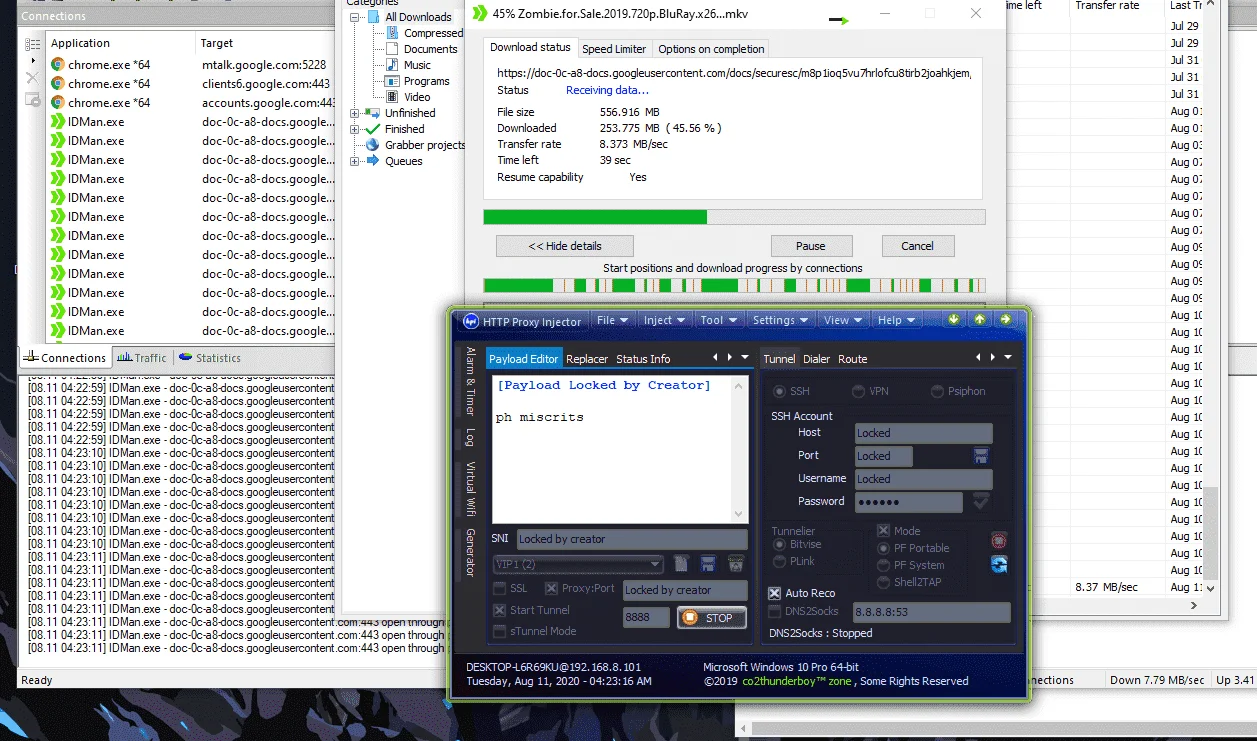Open the Tool menu dropdown

[719, 320]
